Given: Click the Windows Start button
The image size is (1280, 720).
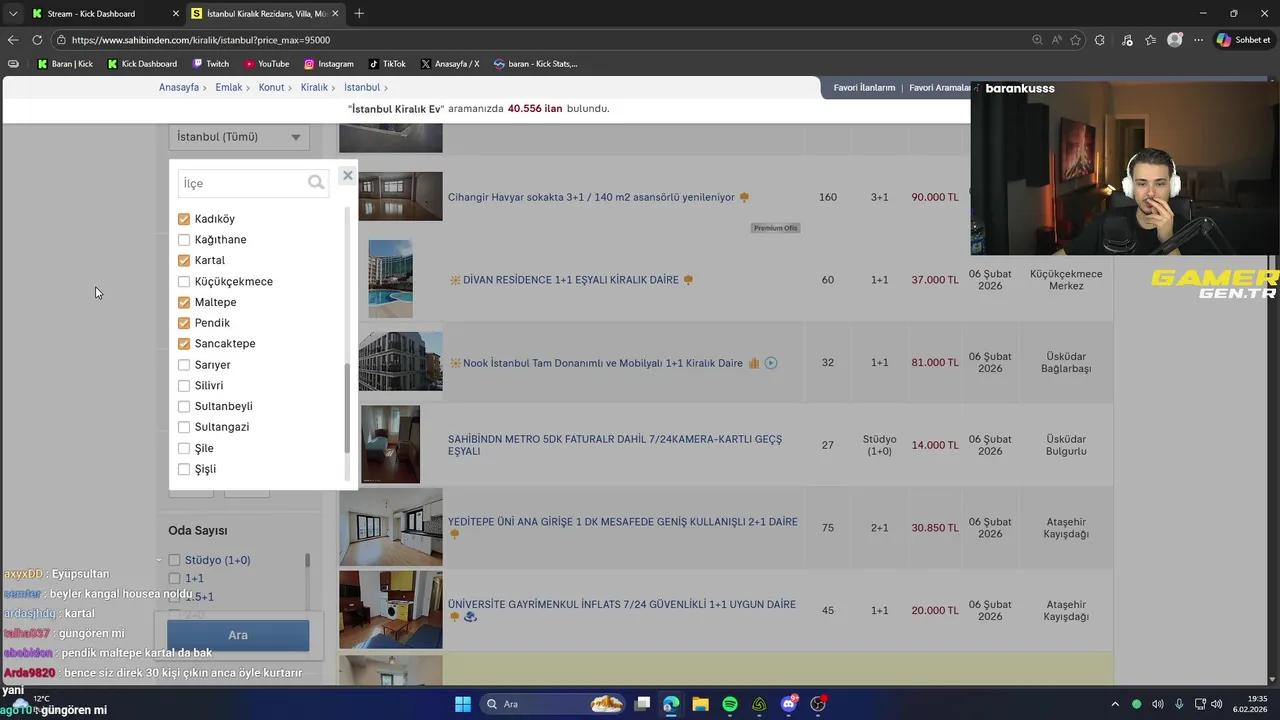Looking at the screenshot, I should (463, 704).
